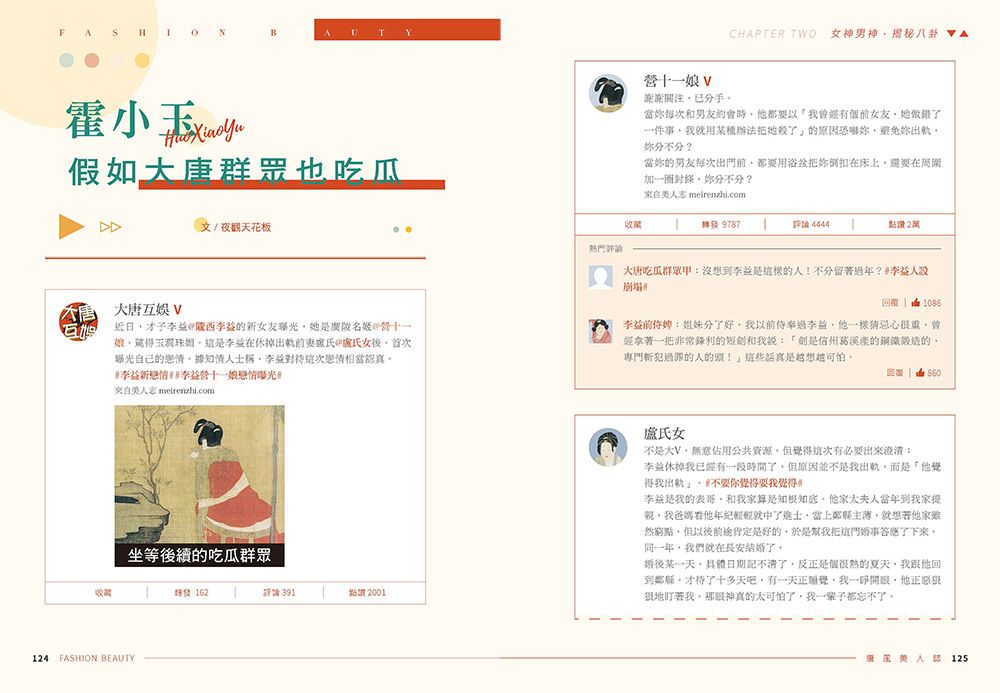
Task: Click page number 125
Action: pos(960,659)
